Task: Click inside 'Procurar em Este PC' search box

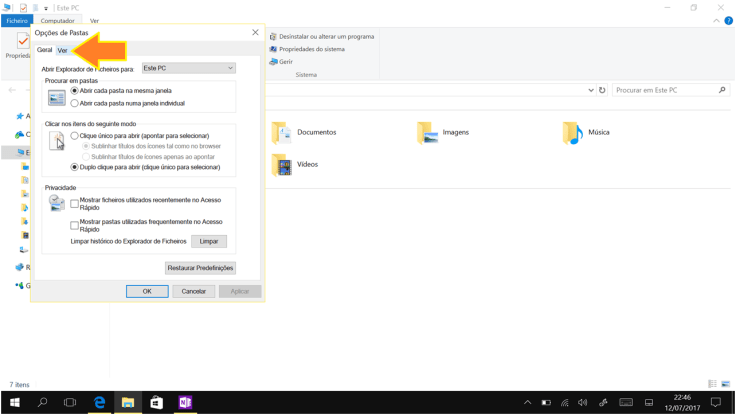Action: [665, 90]
